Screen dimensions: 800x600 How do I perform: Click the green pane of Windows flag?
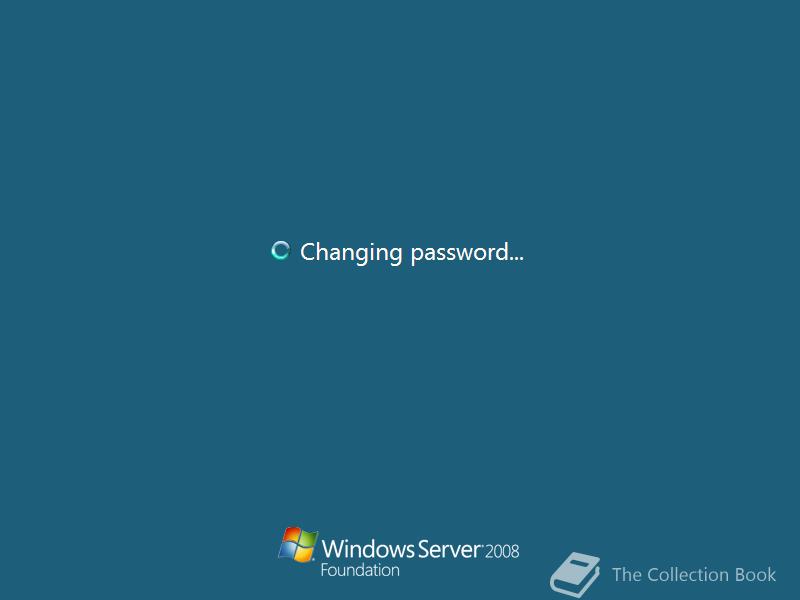[309, 539]
